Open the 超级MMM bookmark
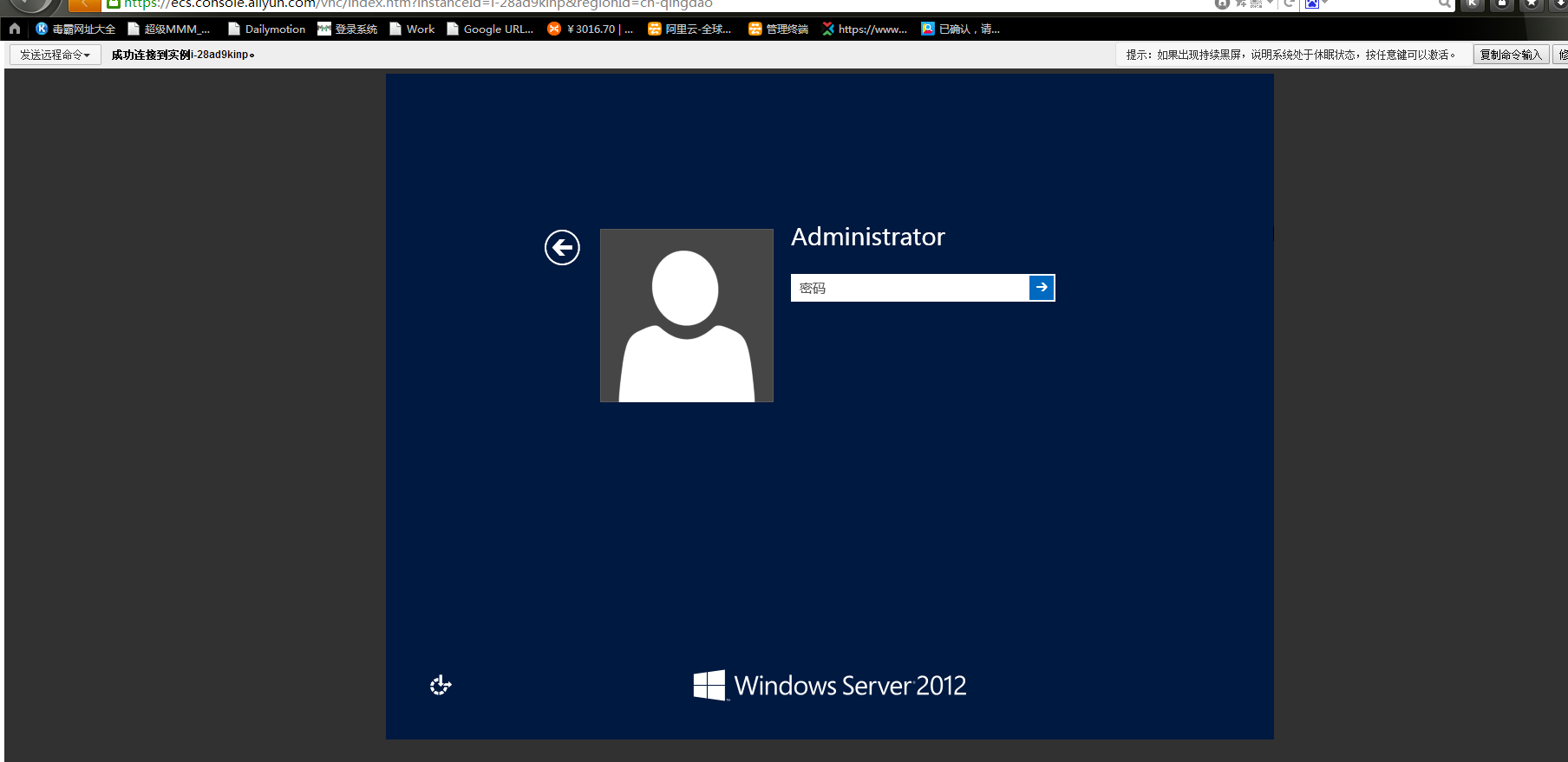Image resolution: width=1568 pixels, height=762 pixels. pyautogui.click(x=169, y=29)
